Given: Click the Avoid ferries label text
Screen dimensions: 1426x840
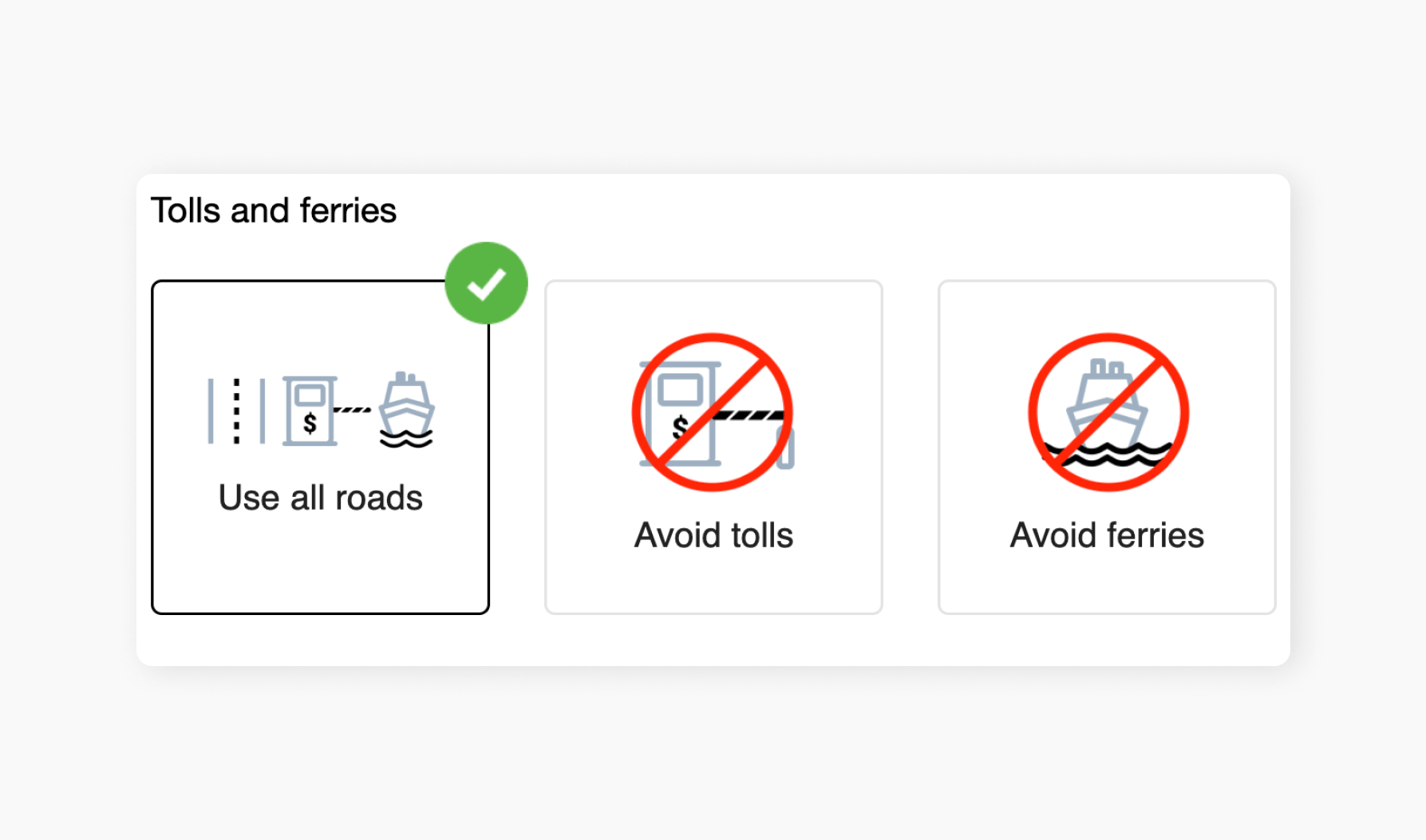Looking at the screenshot, I should point(1106,534).
